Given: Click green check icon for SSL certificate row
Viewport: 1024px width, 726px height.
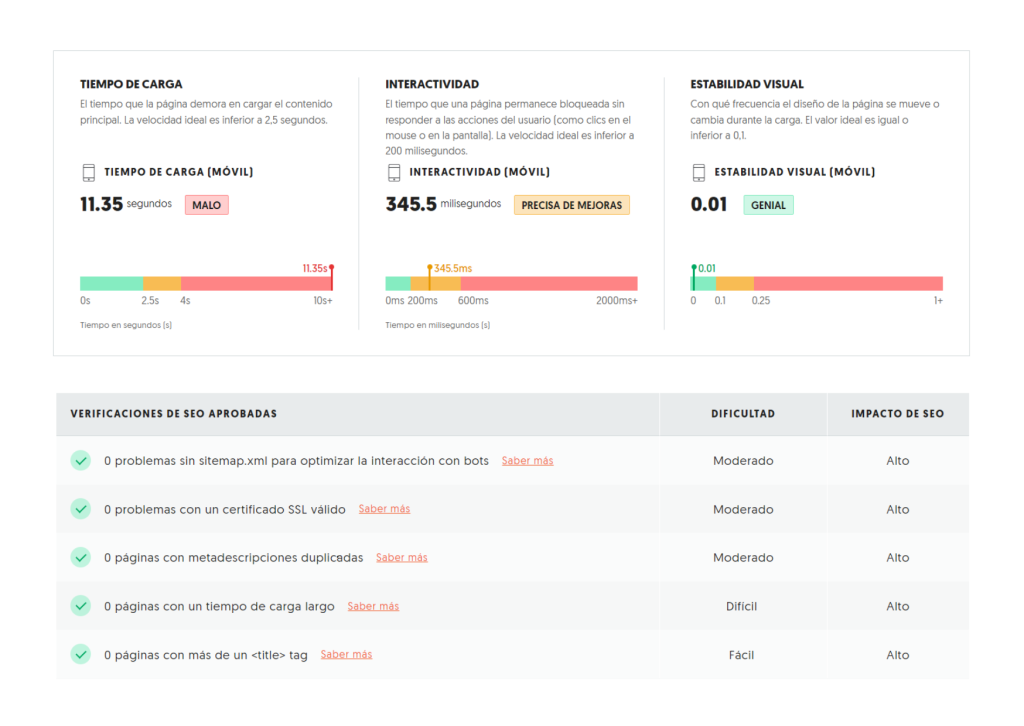Looking at the screenshot, I should click(x=81, y=509).
